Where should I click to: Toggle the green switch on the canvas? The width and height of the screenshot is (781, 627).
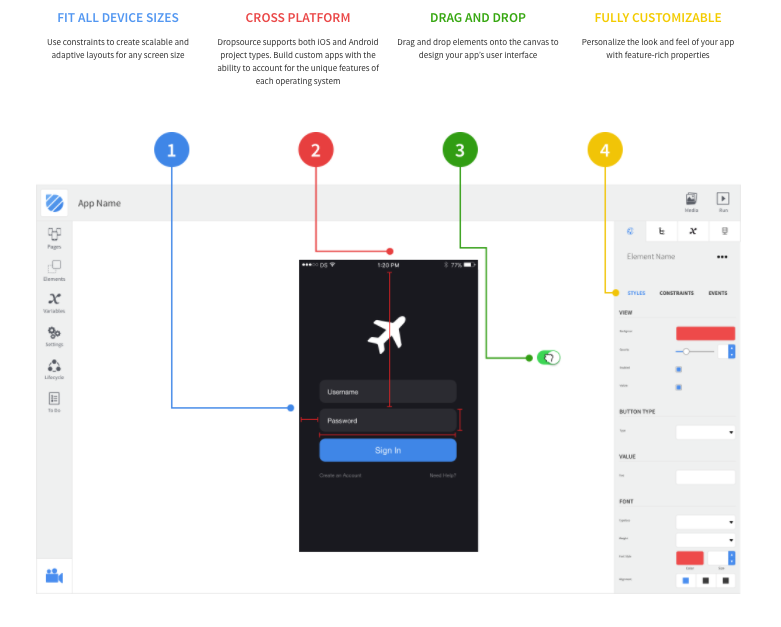[x=548, y=357]
